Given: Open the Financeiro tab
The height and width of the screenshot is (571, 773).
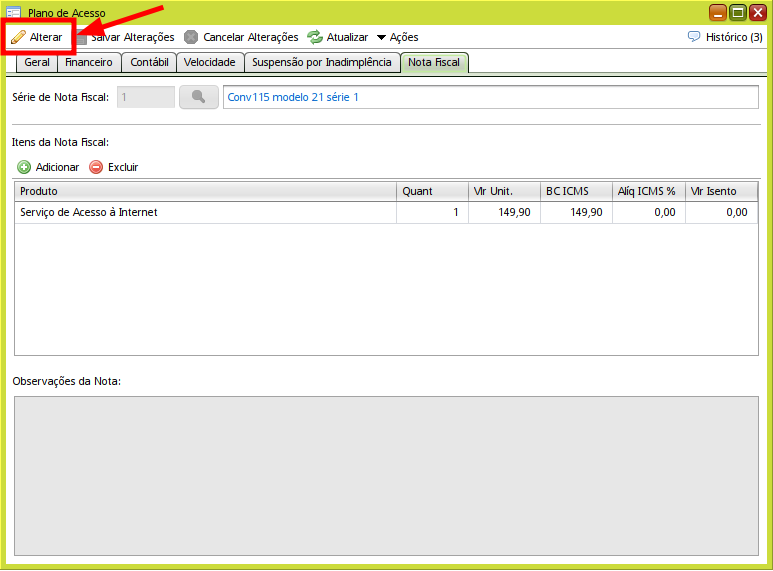Looking at the screenshot, I should (89, 62).
